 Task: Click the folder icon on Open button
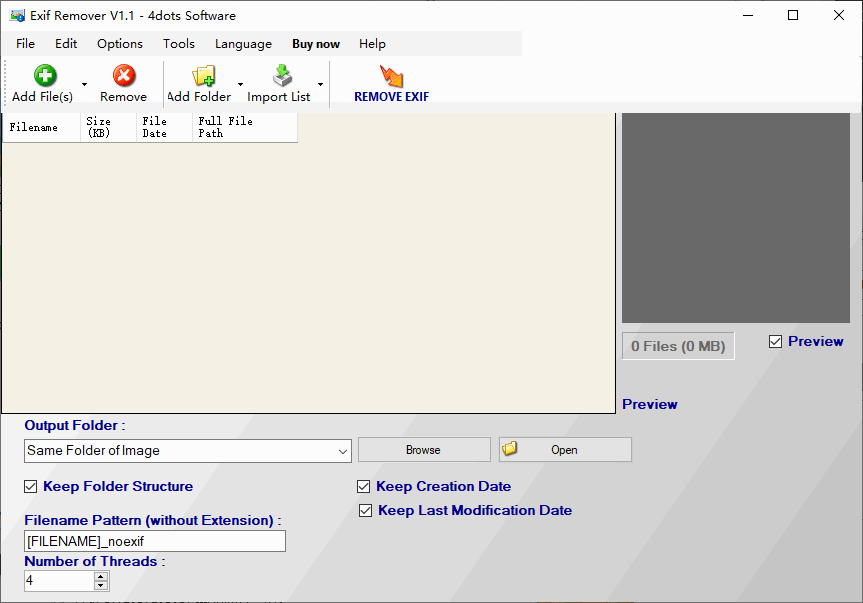coord(510,448)
